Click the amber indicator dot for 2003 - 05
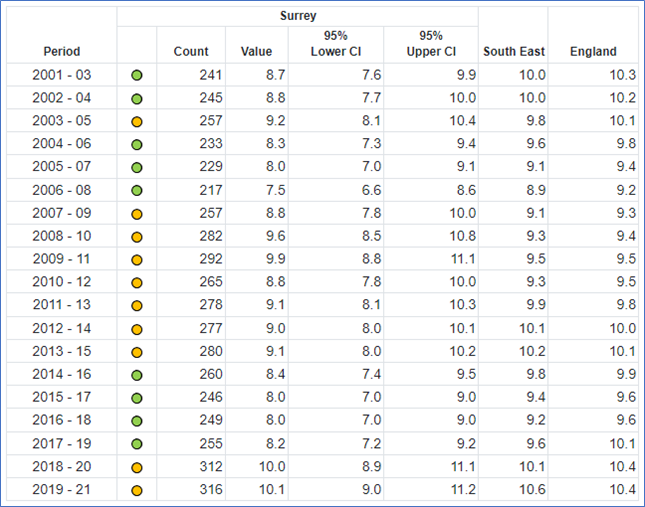This screenshot has width=645, height=507. 137,122
